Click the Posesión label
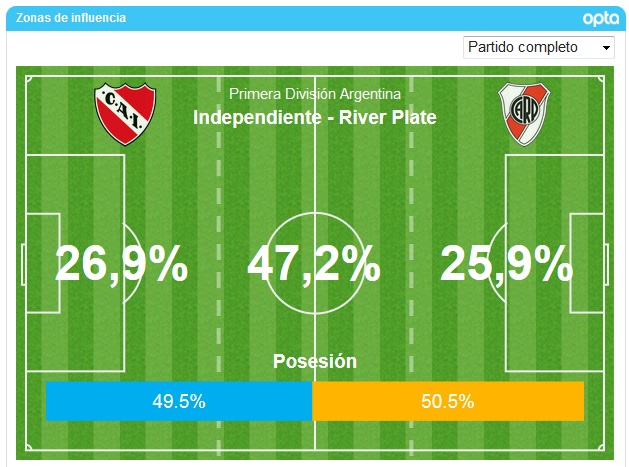 click(315, 361)
